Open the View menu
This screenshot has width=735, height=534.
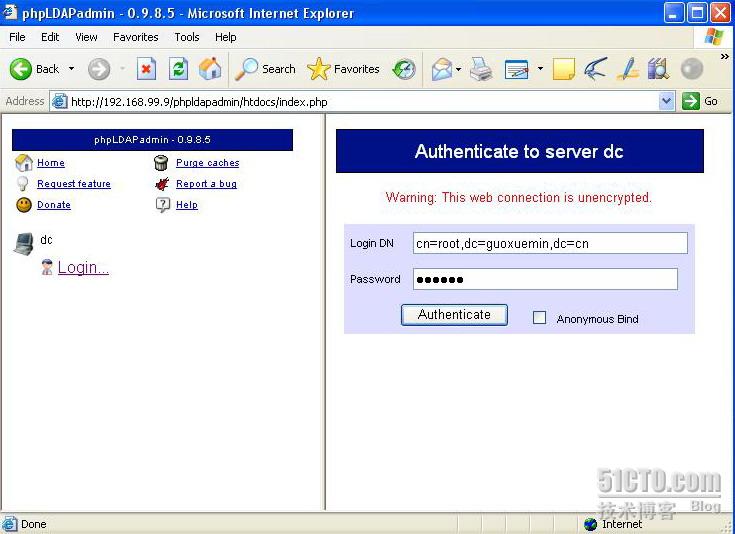(x=86, y=37)
